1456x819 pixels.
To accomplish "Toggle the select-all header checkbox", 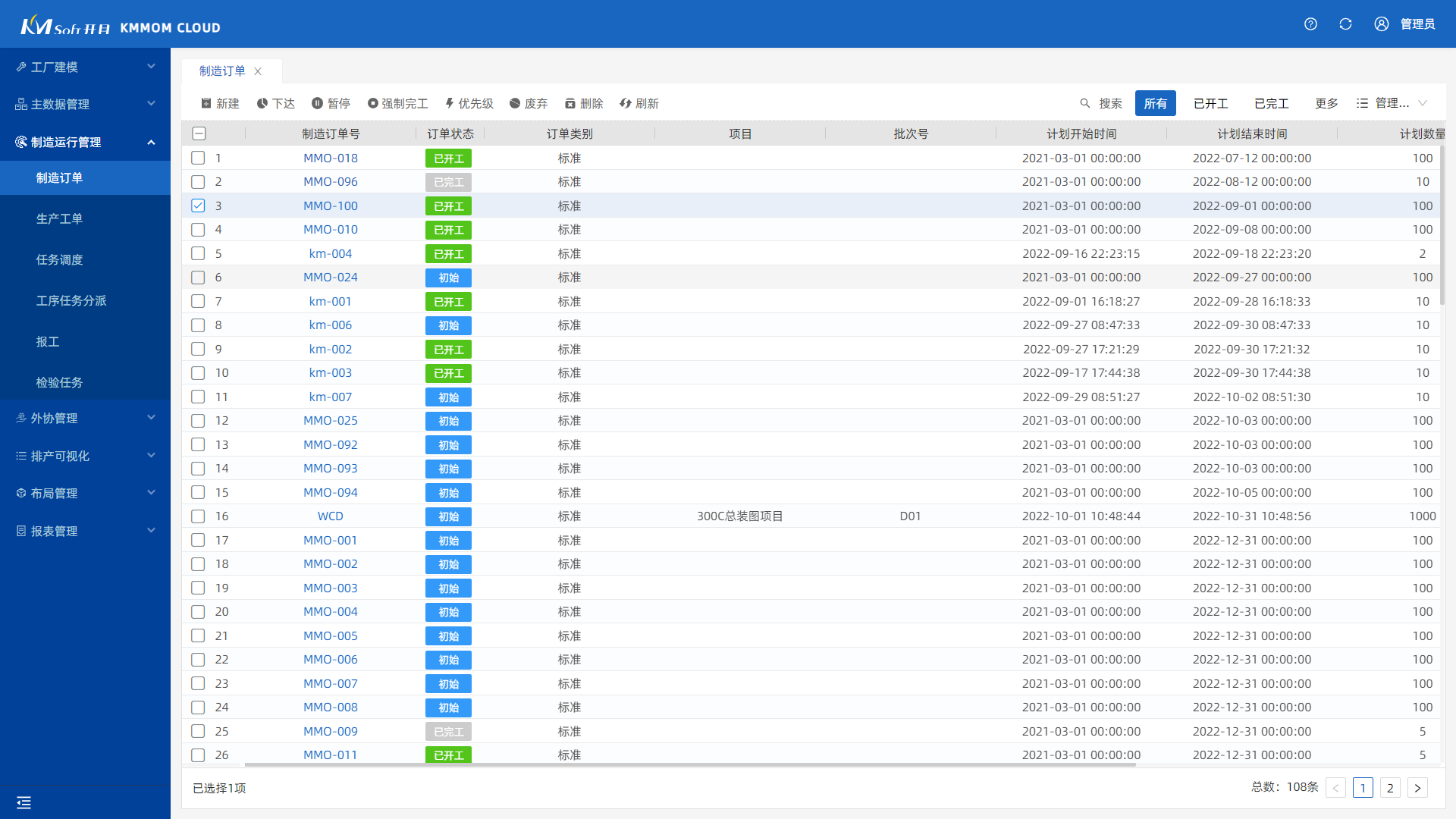I will coord(199,133).
